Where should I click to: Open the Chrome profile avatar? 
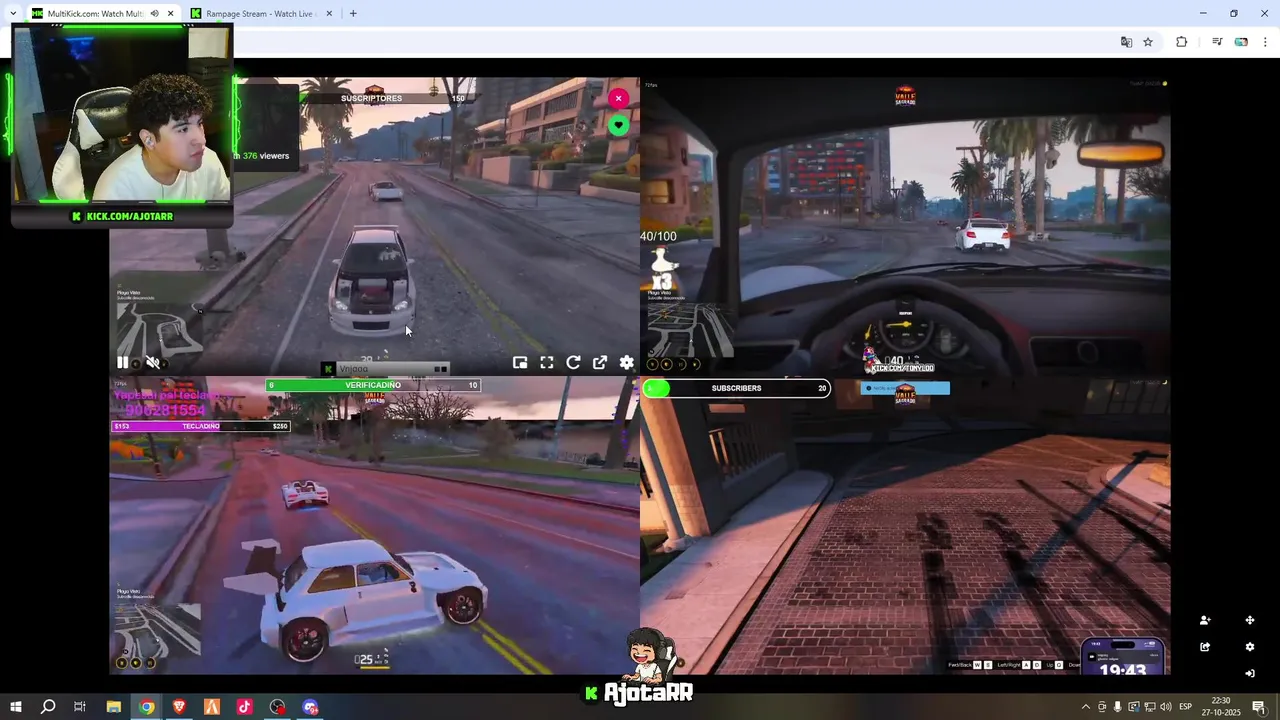1241,42
